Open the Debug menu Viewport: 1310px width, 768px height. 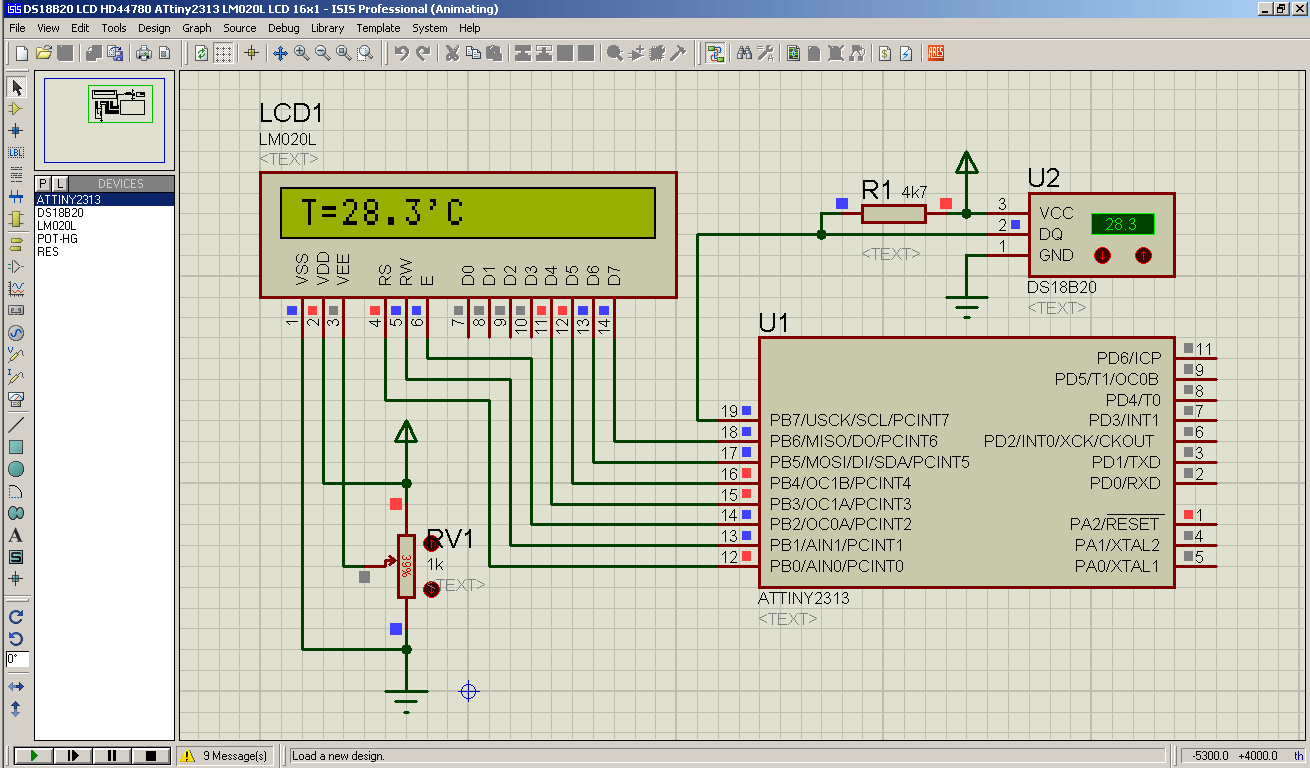pyautogui.click(x=283, y=28)
